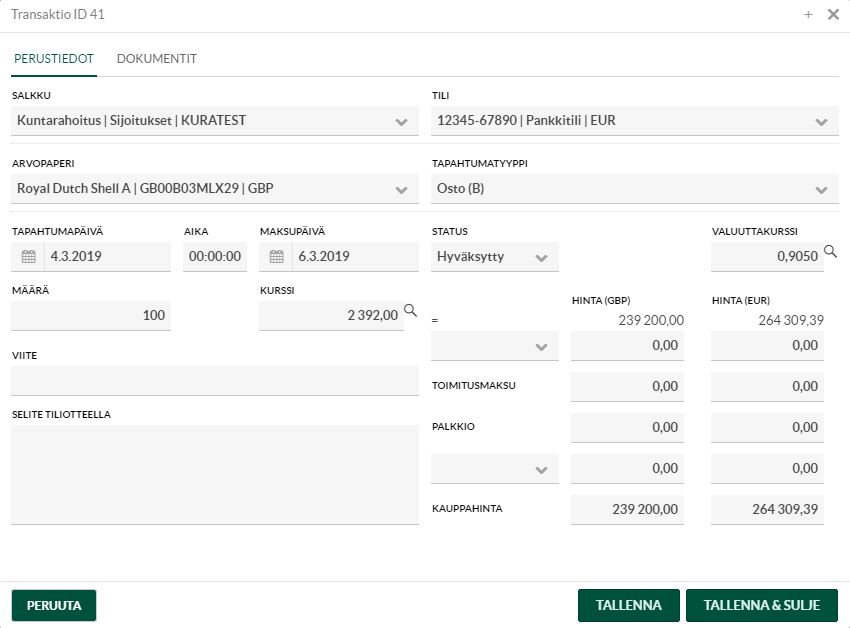Image resolution: width=850 pixels, height=628 pixels.
Task: Open the Tili account dropdown
Action: tap(821, 122)
